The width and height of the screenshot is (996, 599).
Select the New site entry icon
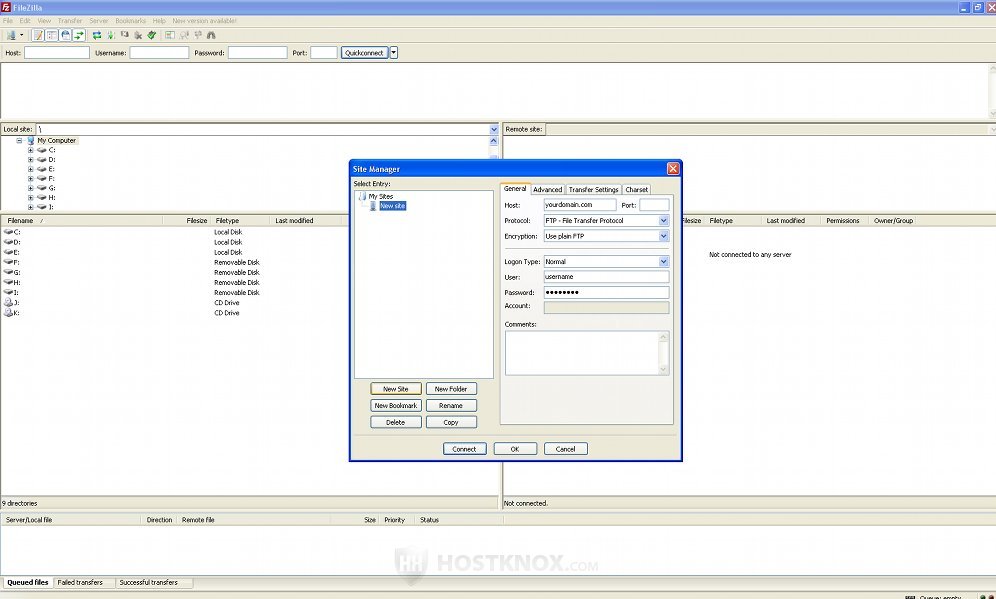coord(373,206)
